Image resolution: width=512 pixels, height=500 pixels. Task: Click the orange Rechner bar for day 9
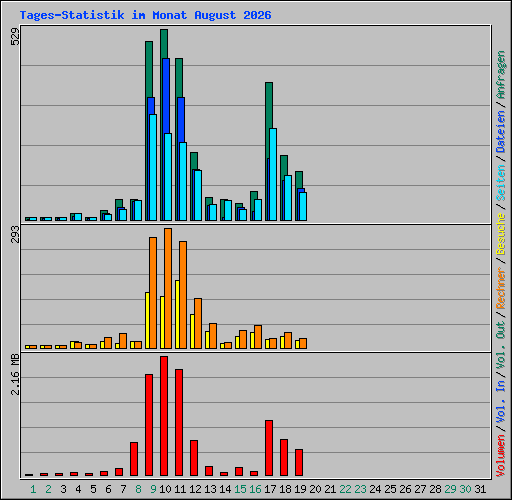coord(153,293)
